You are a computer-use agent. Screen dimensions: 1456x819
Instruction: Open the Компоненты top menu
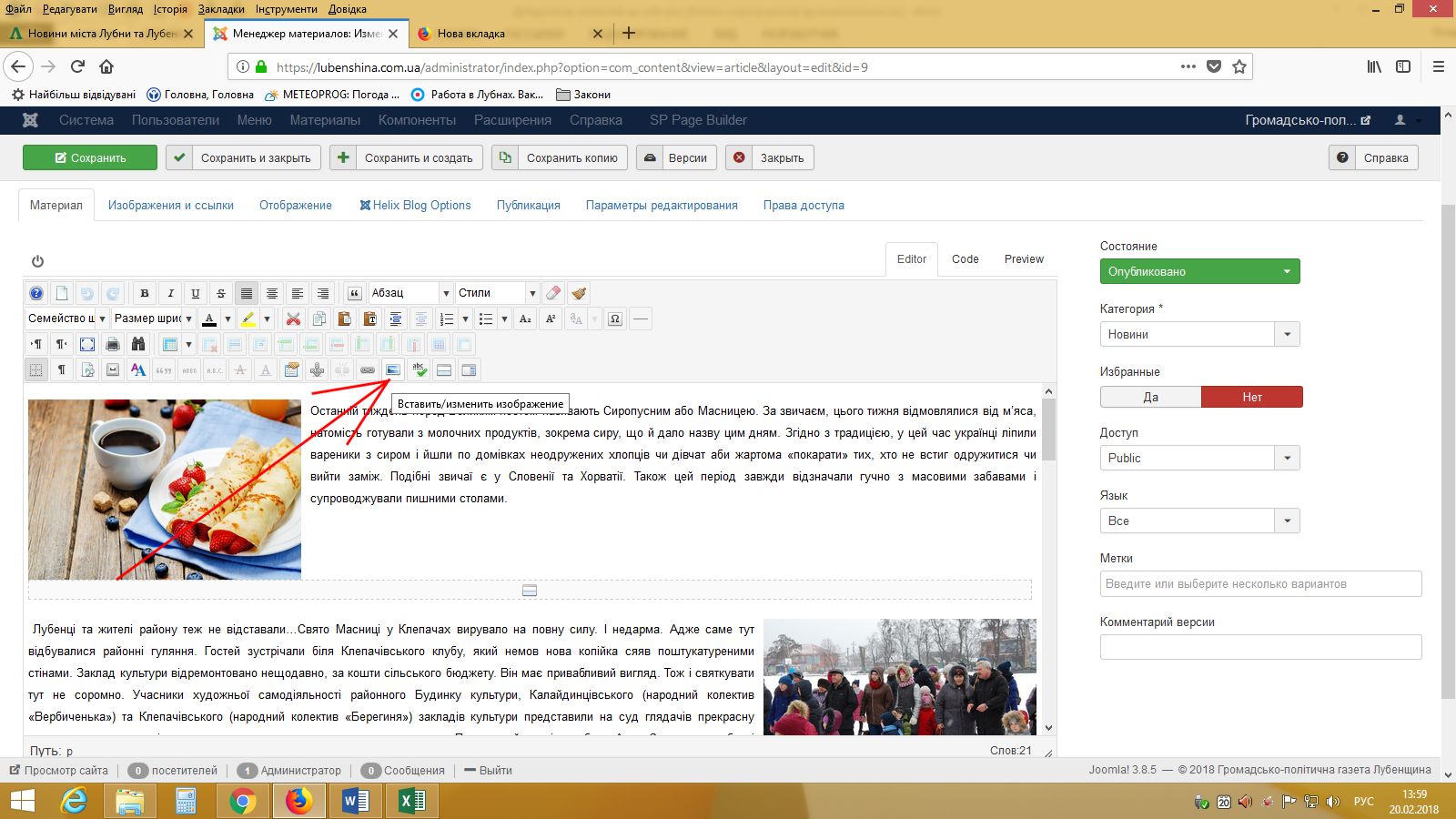(x=417, y=120)
